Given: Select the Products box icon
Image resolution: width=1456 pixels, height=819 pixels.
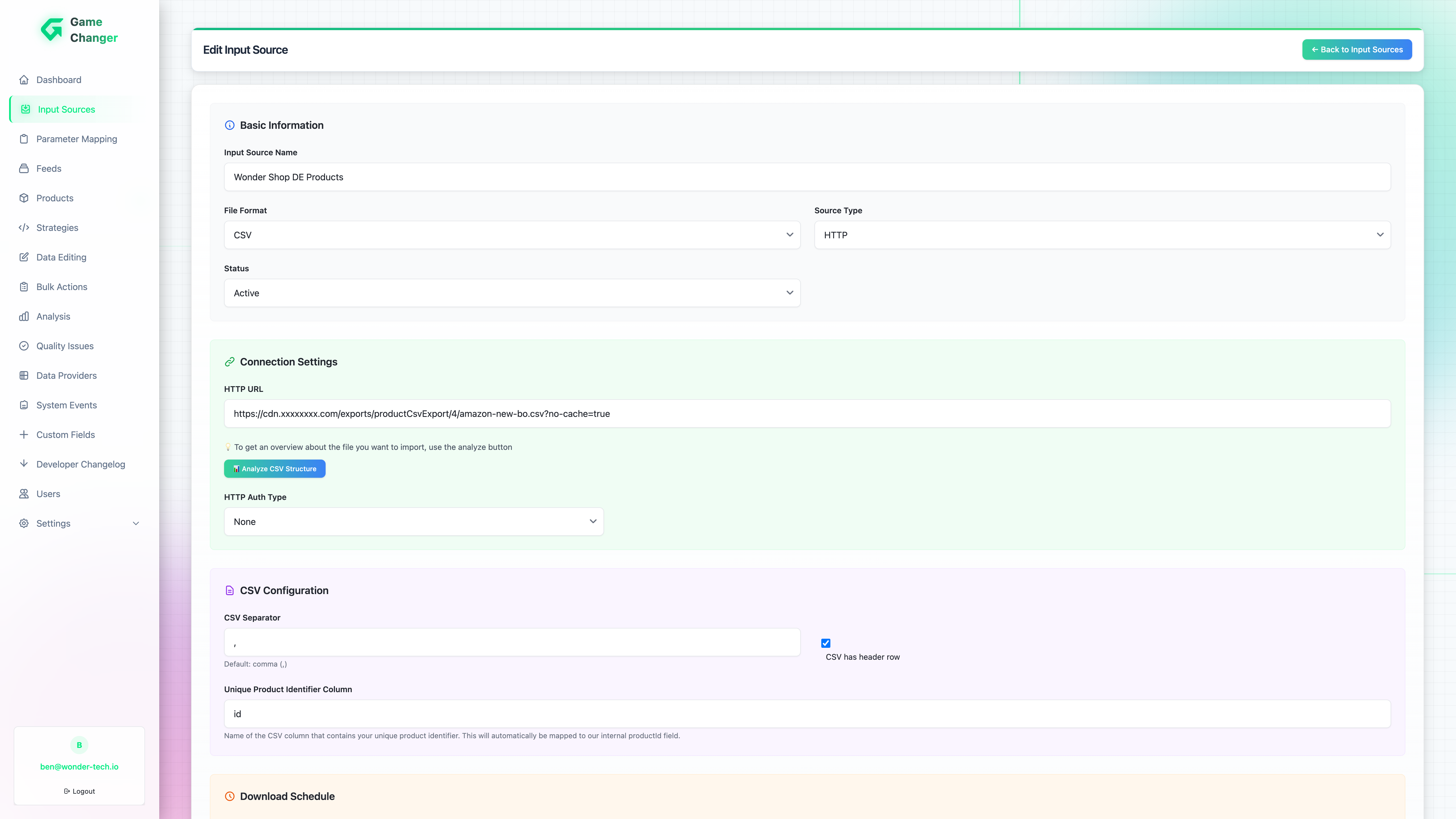Looking at the screenshot, I should click(24, 198).
